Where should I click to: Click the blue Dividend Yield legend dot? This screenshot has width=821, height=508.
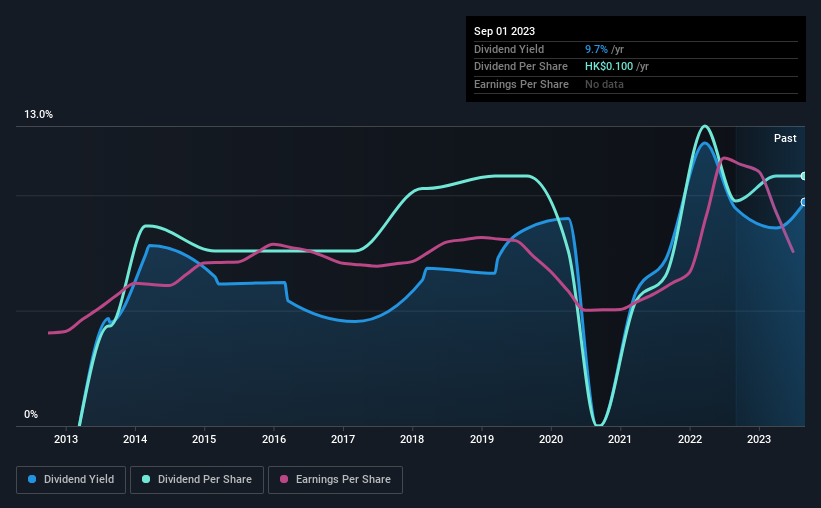[x=32, y=479]
